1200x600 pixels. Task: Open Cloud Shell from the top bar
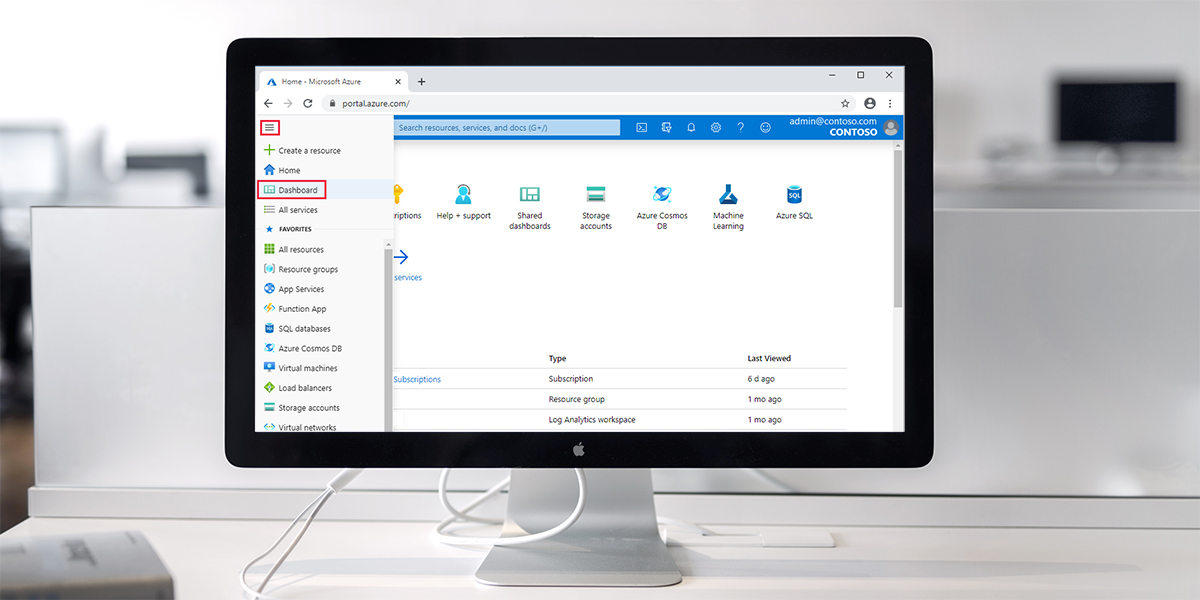[x=642, y=128]
